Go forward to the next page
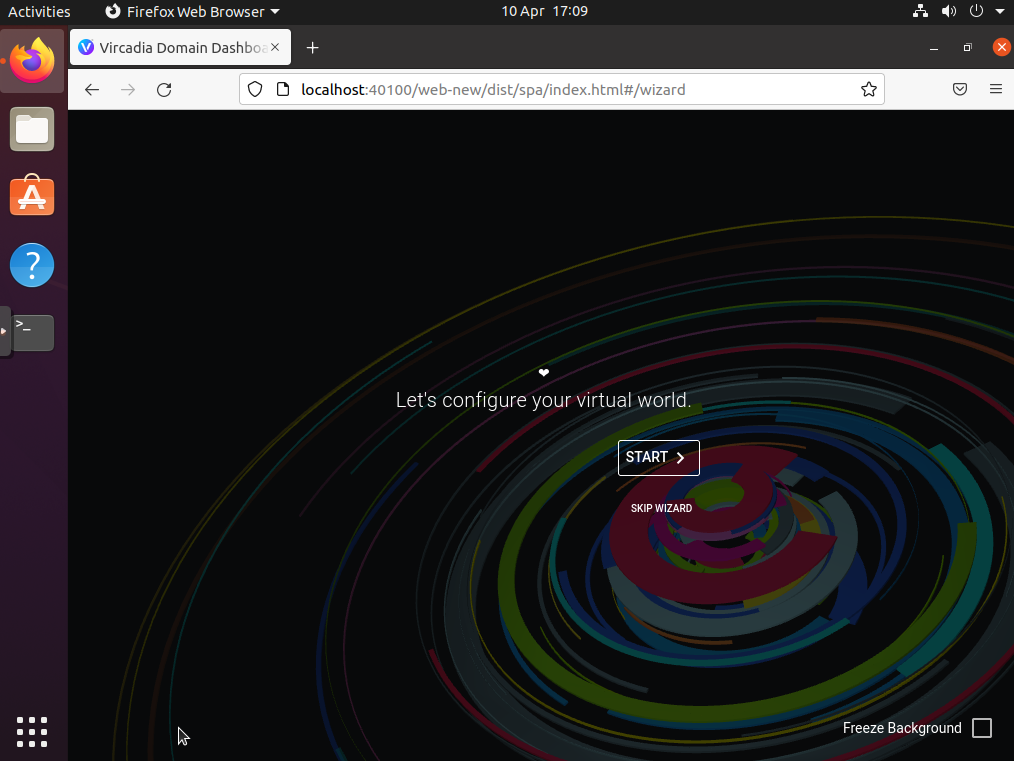Image resolution: width=1014 pixels, height=761 pixels. click(128, 90)
